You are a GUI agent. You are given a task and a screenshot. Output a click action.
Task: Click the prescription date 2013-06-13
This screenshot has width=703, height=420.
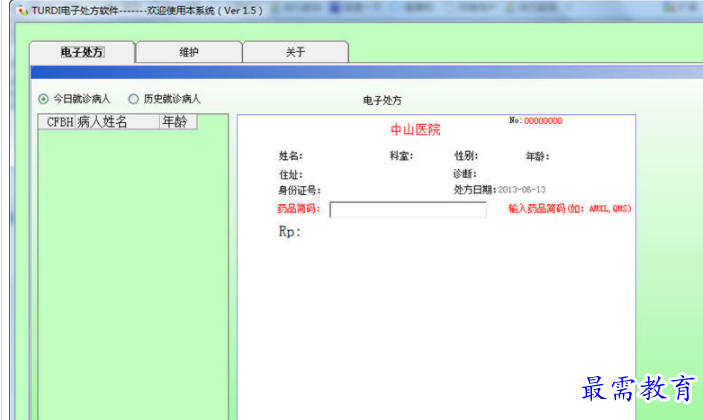point(522,190)
